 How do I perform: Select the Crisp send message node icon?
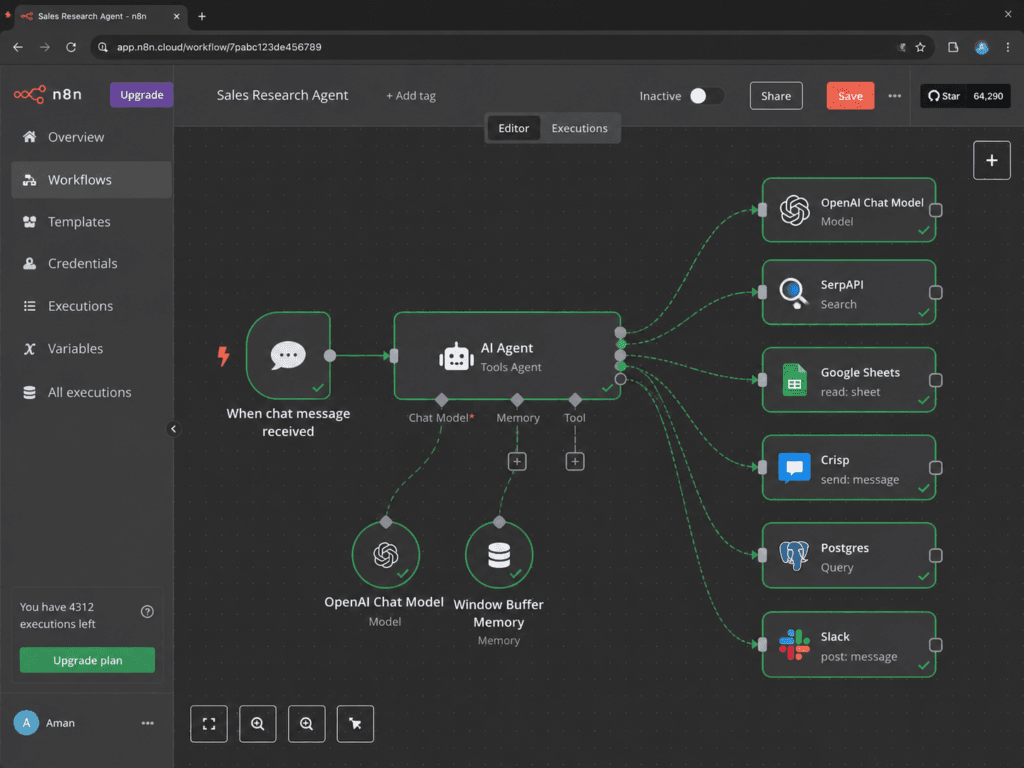click(x=794, y=468)
